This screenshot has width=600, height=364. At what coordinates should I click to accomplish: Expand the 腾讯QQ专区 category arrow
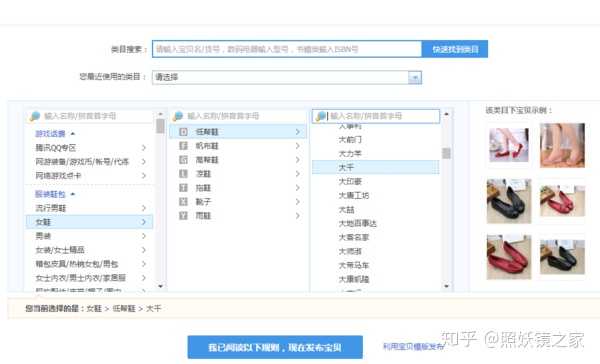pos(144,148)
